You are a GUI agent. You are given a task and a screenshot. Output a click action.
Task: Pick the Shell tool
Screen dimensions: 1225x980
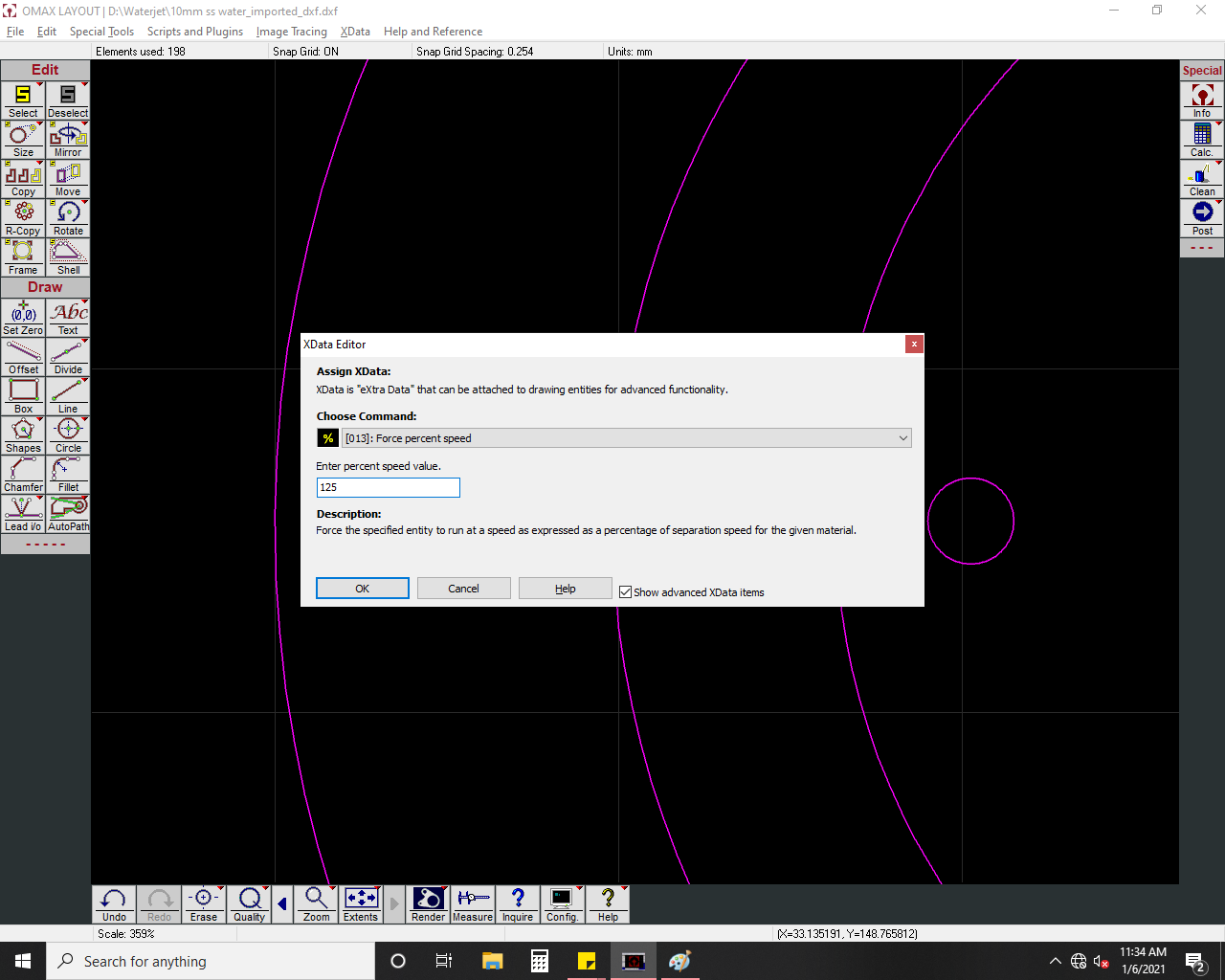pyautogui.click(x=68, y=257)
